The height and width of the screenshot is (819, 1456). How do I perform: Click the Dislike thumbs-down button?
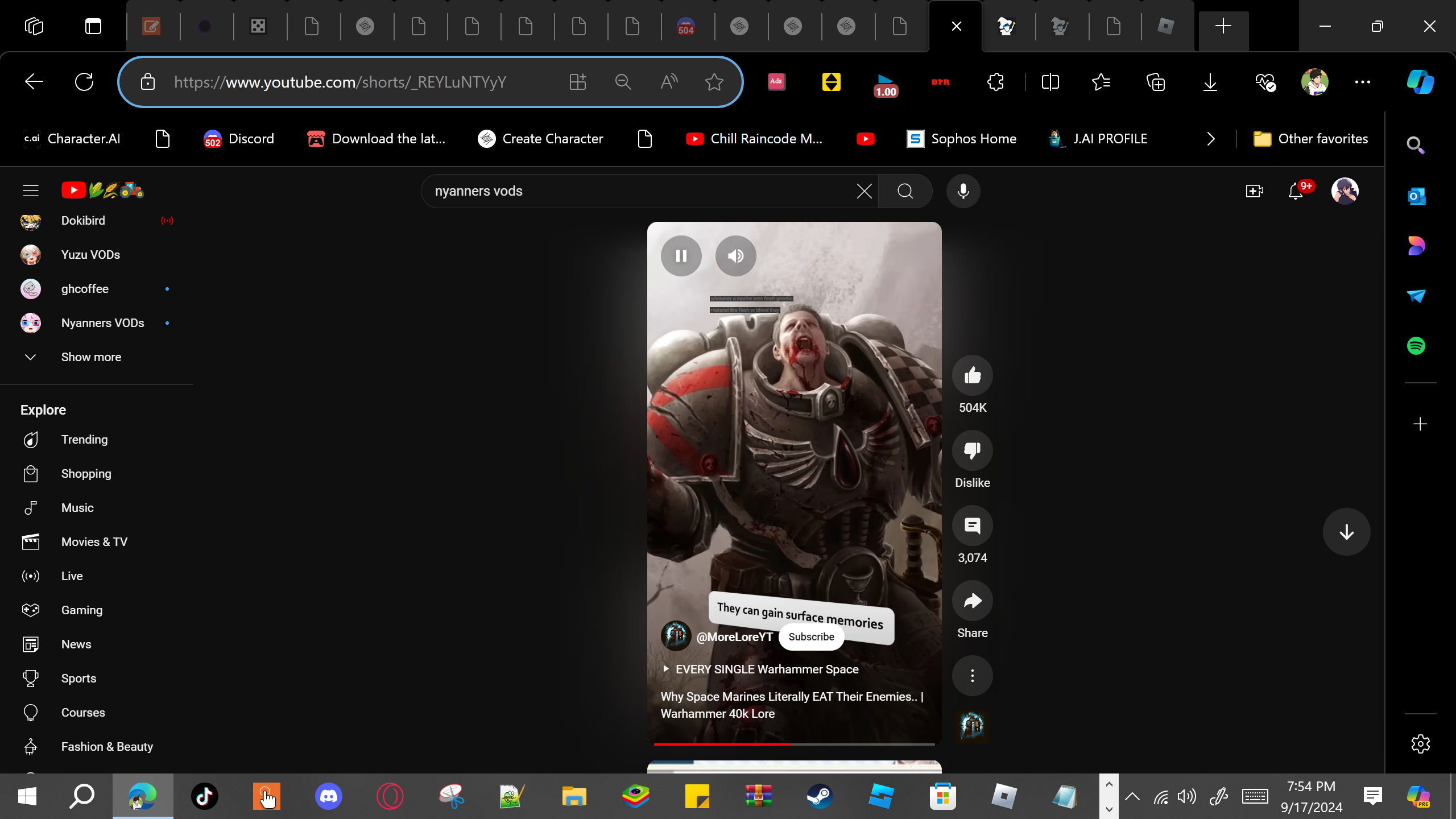[x=973, y=450]
